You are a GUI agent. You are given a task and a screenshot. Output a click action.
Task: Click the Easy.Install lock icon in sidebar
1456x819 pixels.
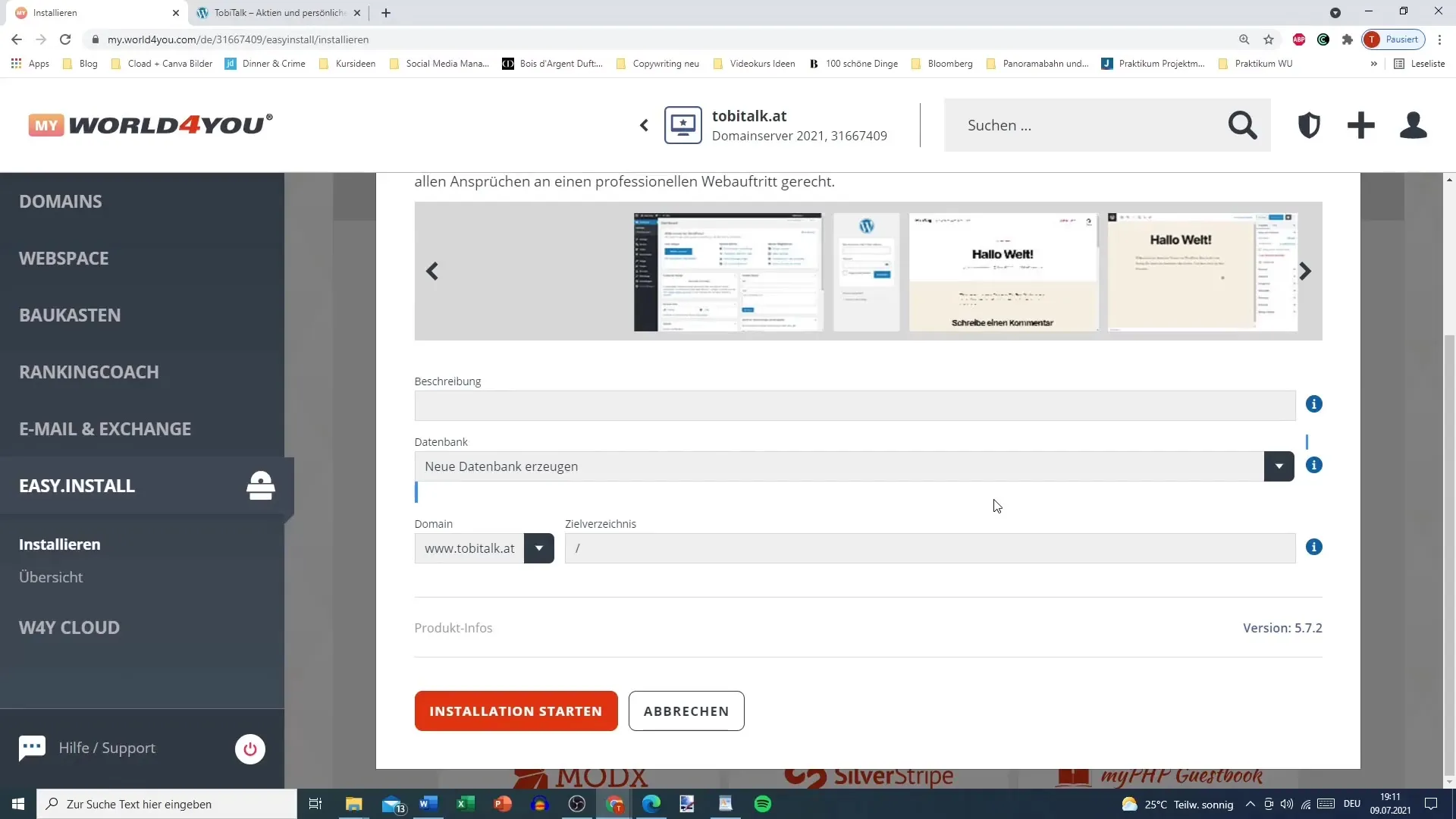click(x=260, y=485)
